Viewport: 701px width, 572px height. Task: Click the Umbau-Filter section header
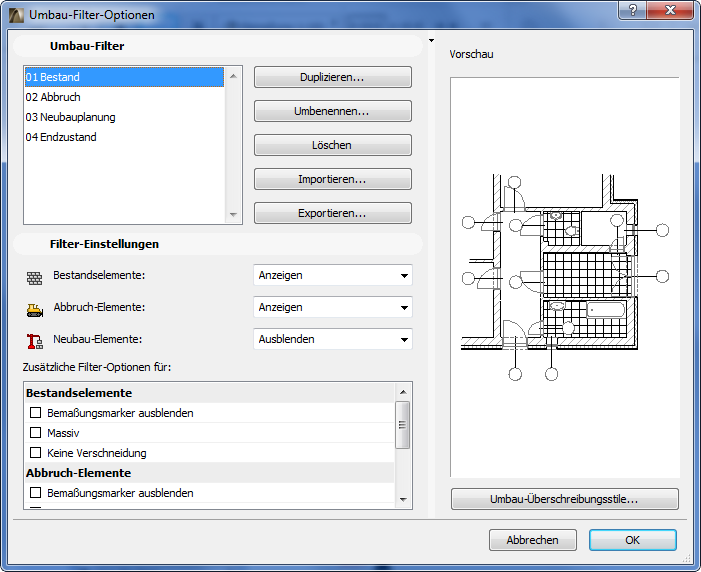coord(218,46)
